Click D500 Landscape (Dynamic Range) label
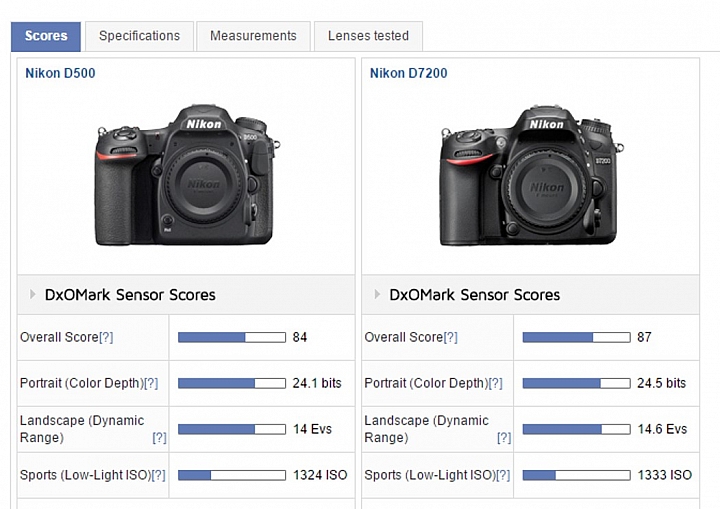 point(82,429)
